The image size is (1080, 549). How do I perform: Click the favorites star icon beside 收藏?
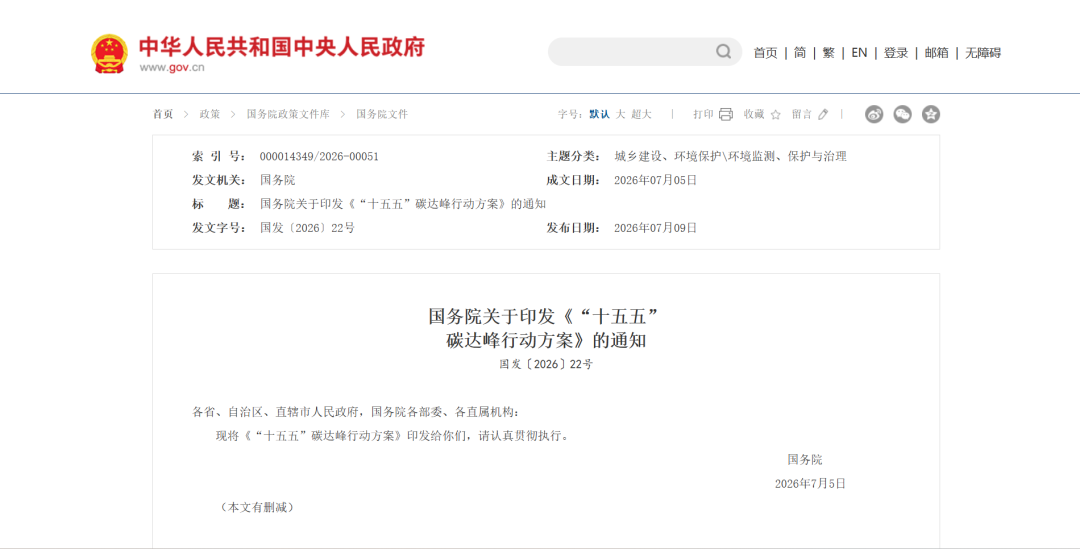point(776,114)
